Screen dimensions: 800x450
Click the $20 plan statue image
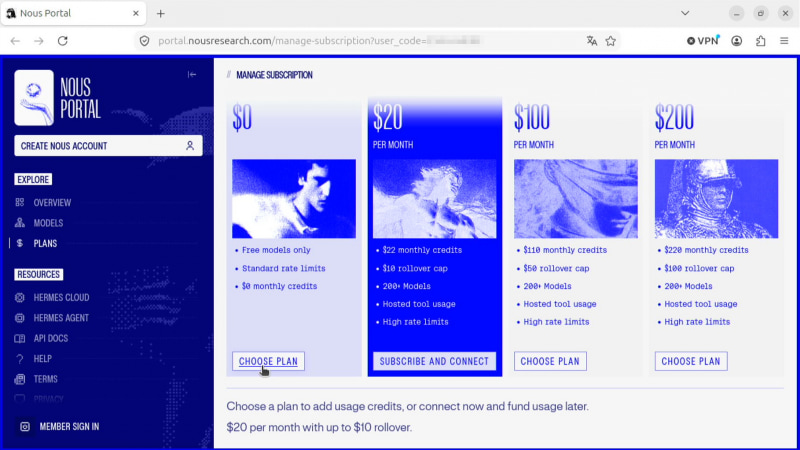(x=435, y=198)
